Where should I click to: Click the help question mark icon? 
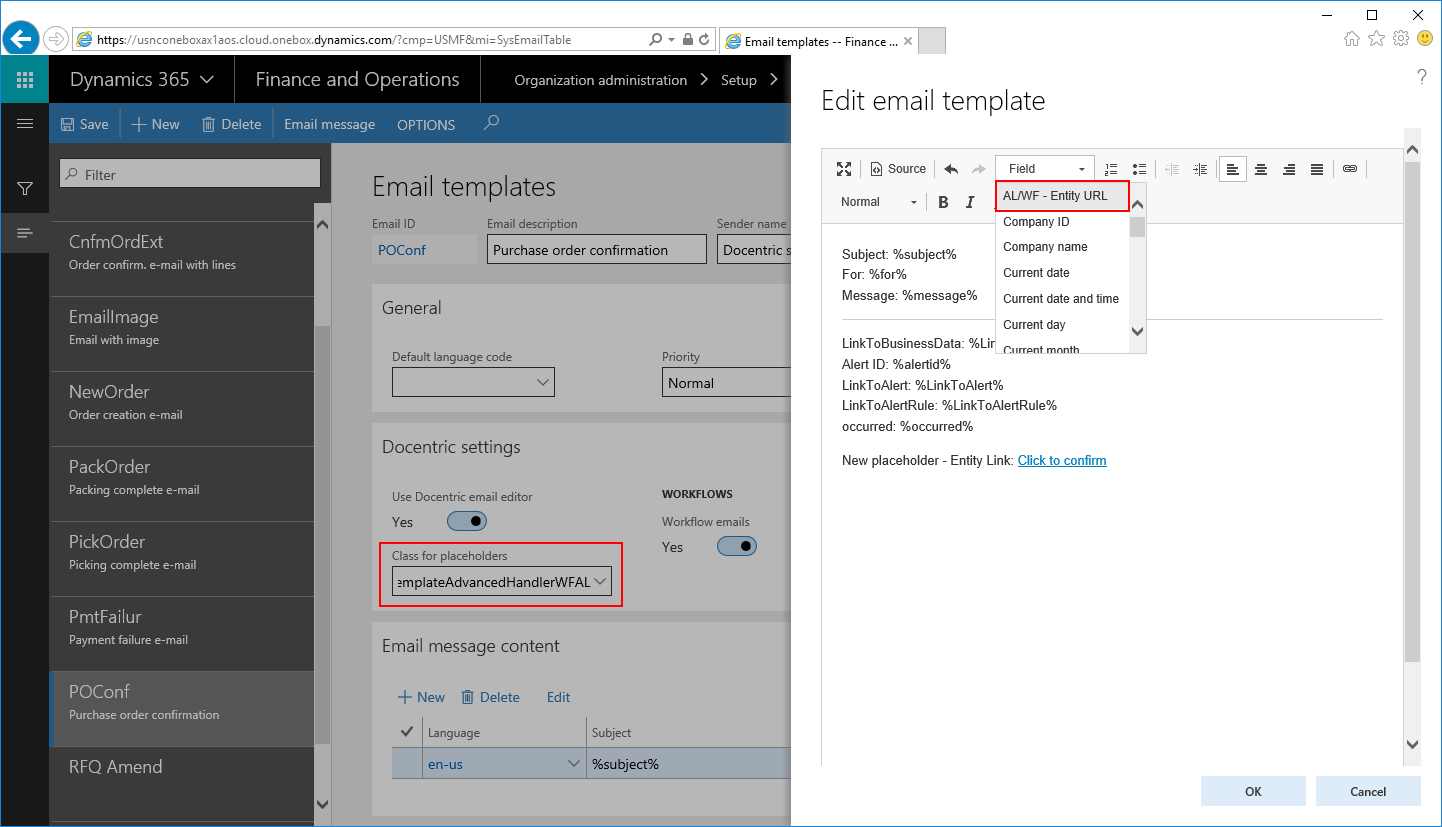click(x=1421, y=77)
